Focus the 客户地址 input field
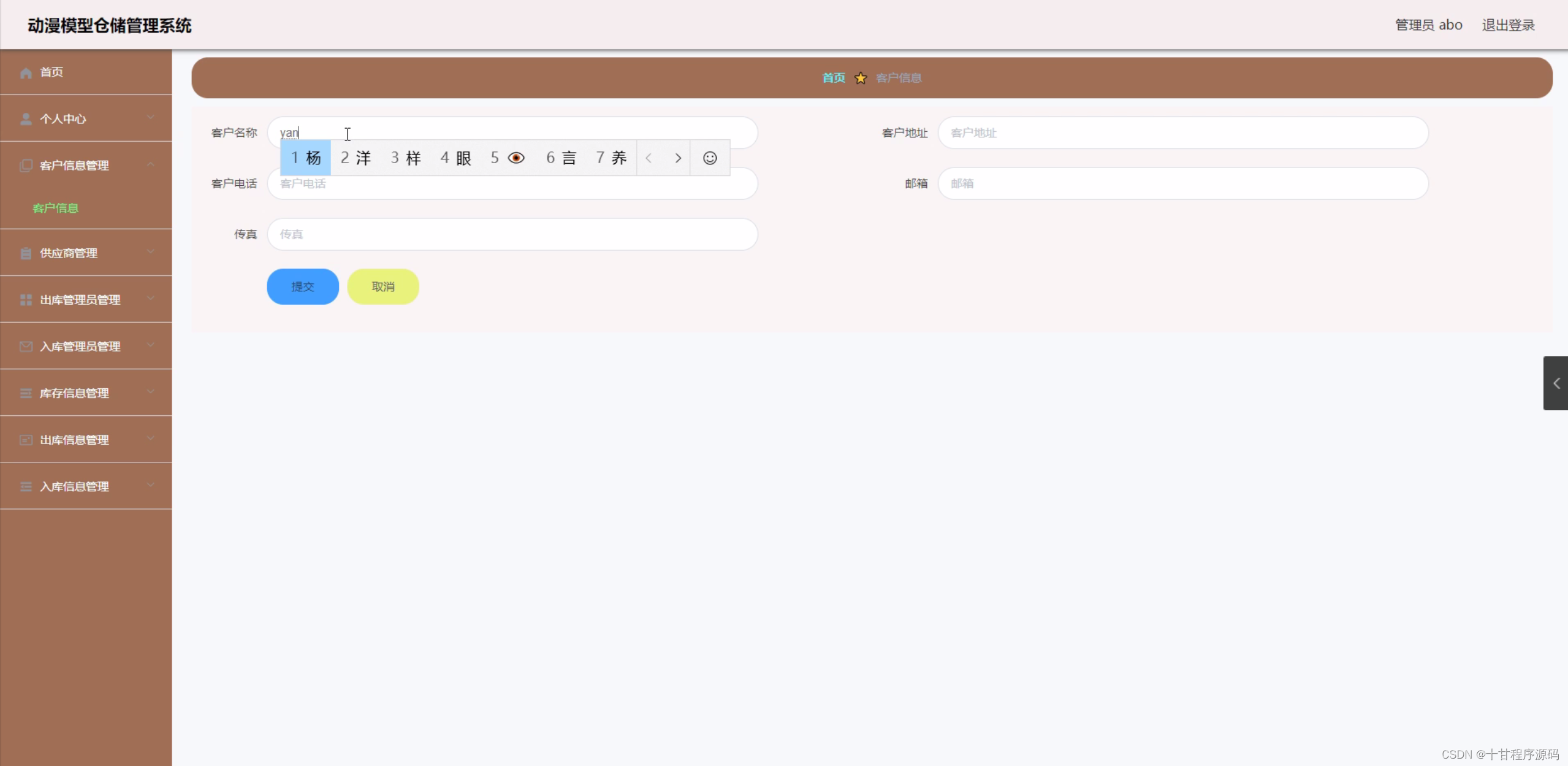 1182,133
